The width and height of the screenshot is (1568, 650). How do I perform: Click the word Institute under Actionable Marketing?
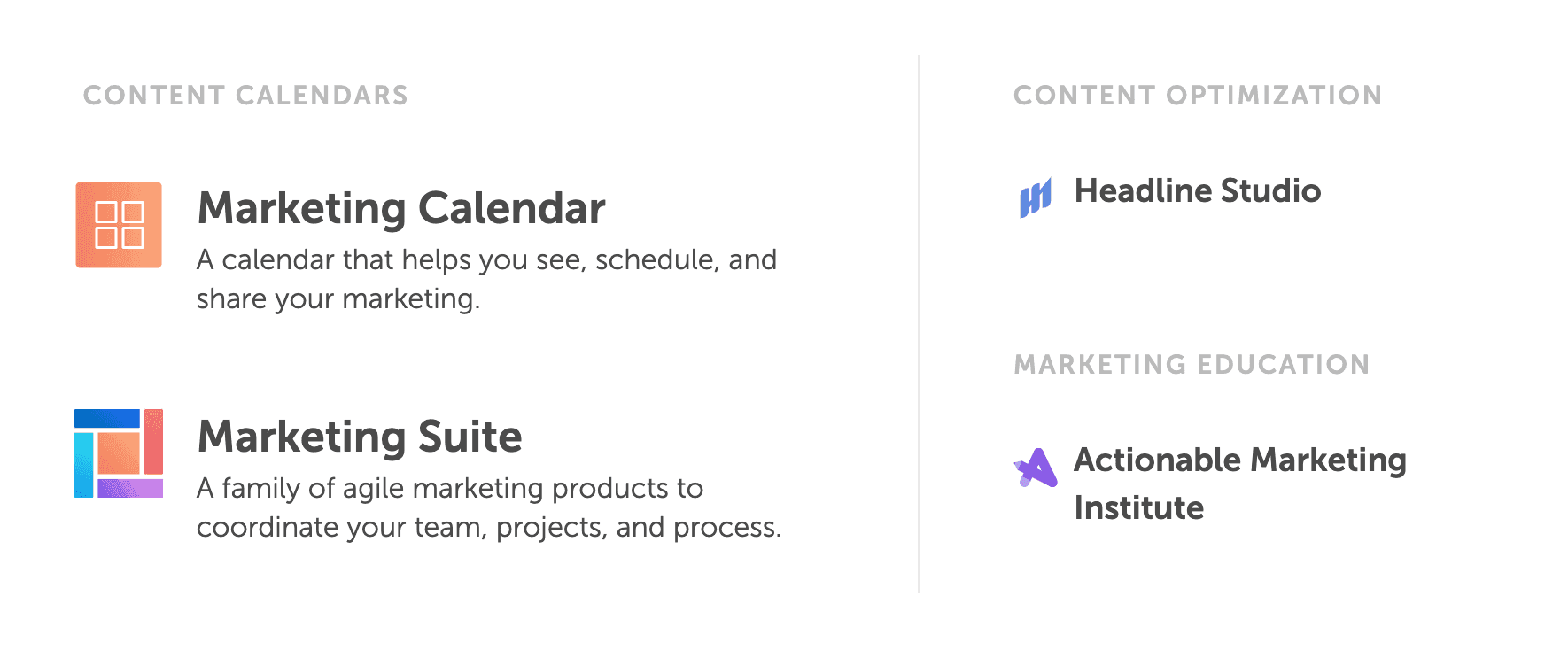point(1138,507)
